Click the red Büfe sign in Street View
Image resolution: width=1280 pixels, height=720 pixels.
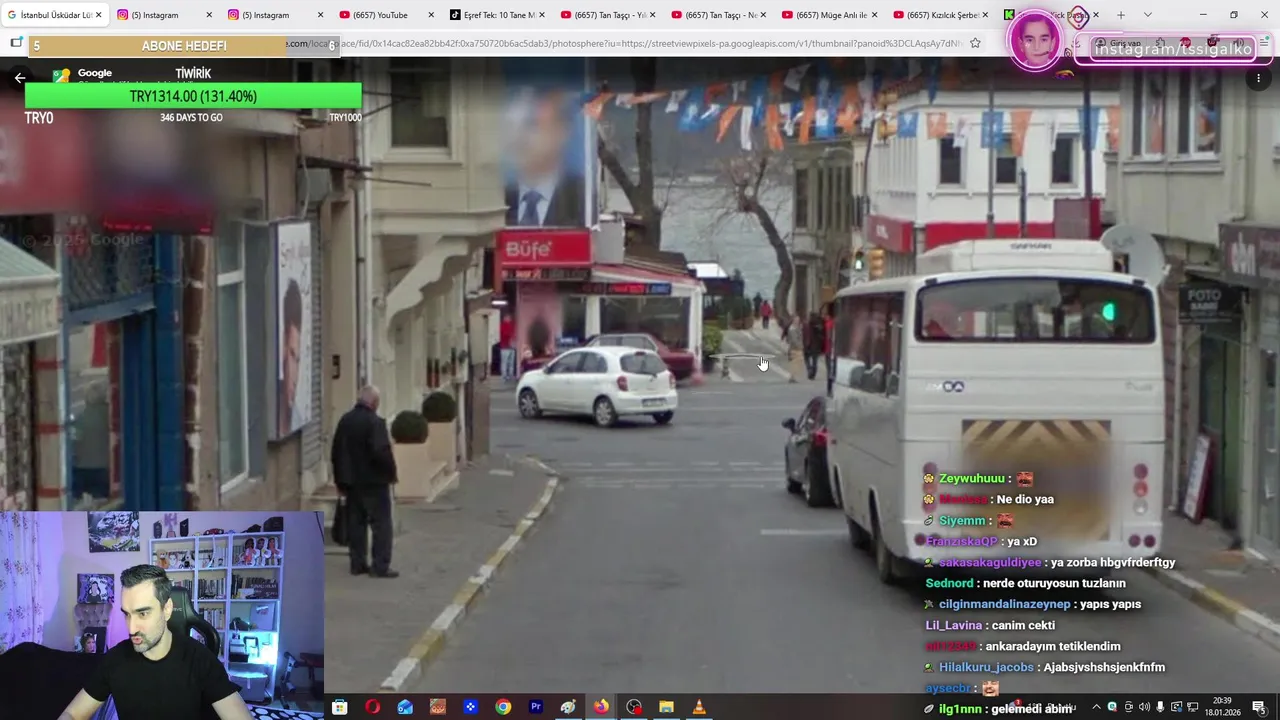[544, 248]
